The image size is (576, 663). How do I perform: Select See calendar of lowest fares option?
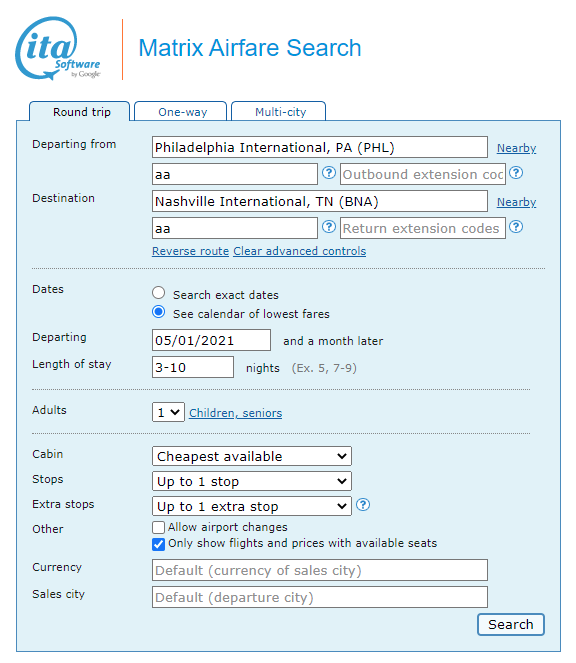pyautogui.click(x=159, y=312)
